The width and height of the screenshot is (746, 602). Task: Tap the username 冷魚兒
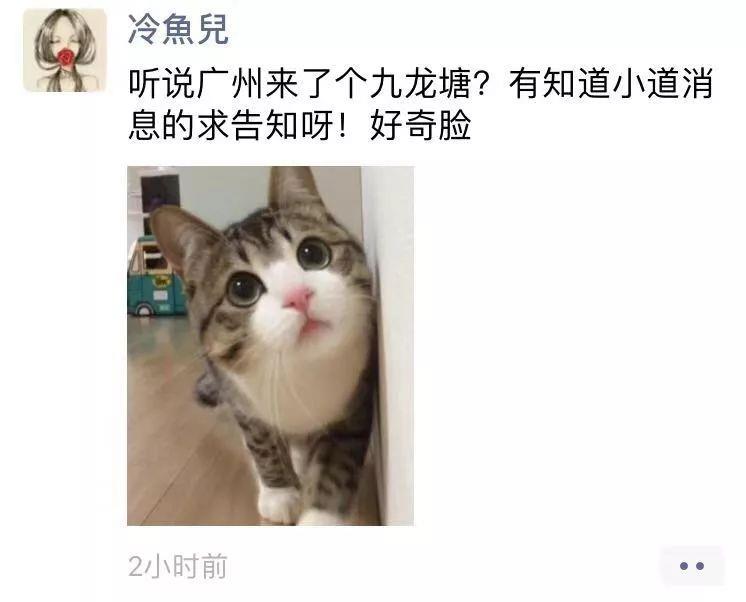(x=178, y=29)
